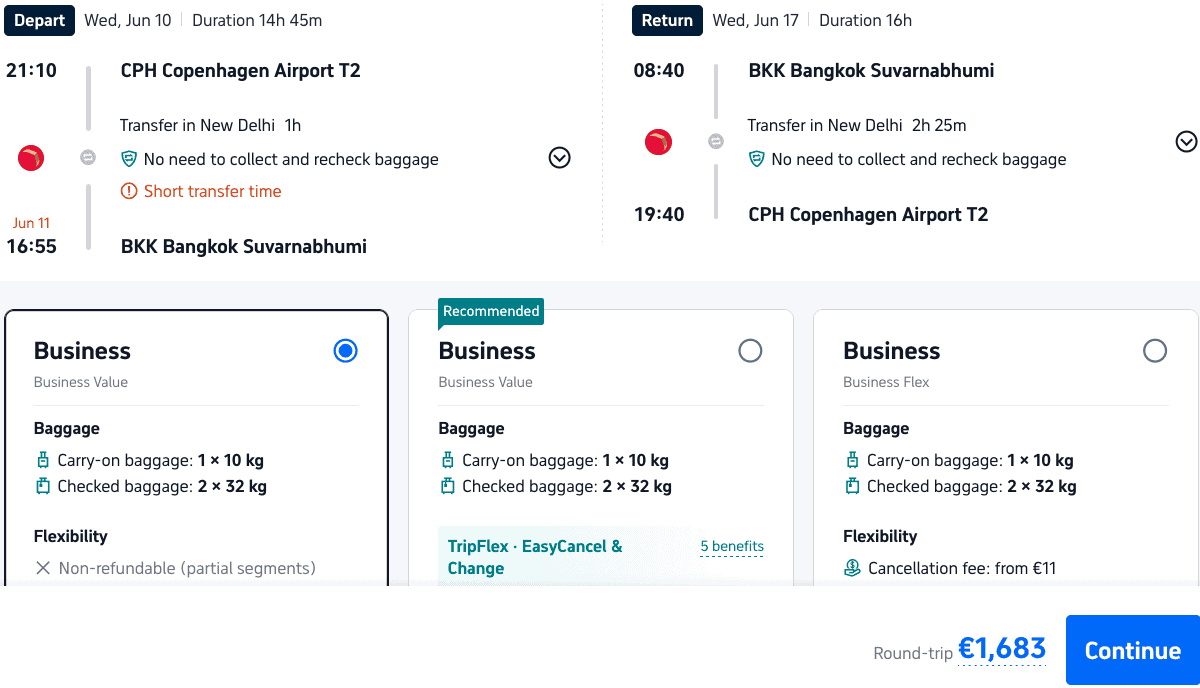Image resolution: width=1200 pixels, height=688 pixels.
Task: Click the departure baggage protection shield icon
Action: (128, 159)
